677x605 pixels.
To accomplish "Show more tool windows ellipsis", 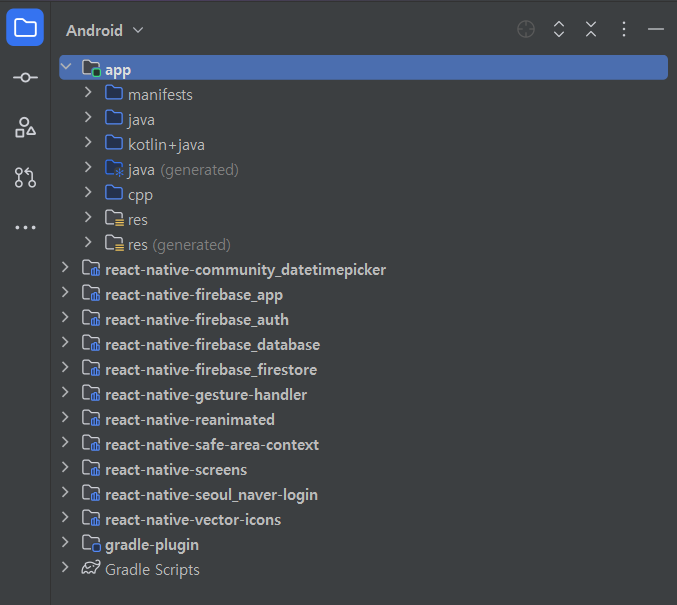I will (25, 227).
